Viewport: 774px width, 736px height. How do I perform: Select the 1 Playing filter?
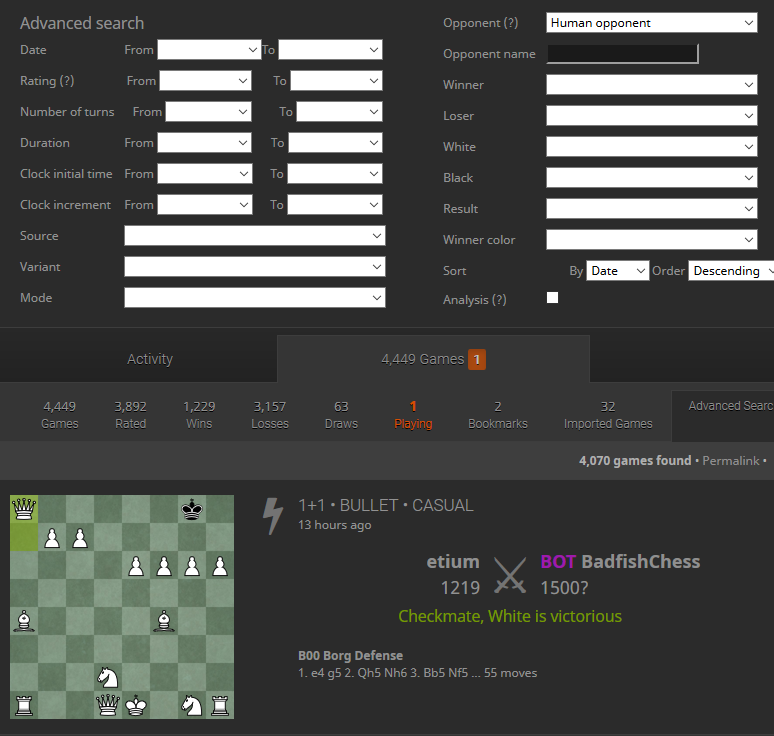point(413,415)
